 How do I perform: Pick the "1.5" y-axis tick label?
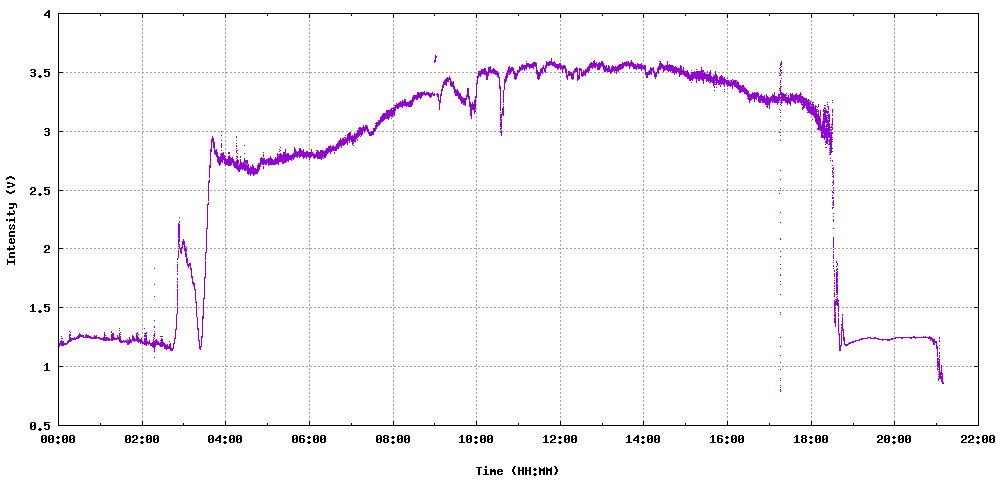[41, 307]
